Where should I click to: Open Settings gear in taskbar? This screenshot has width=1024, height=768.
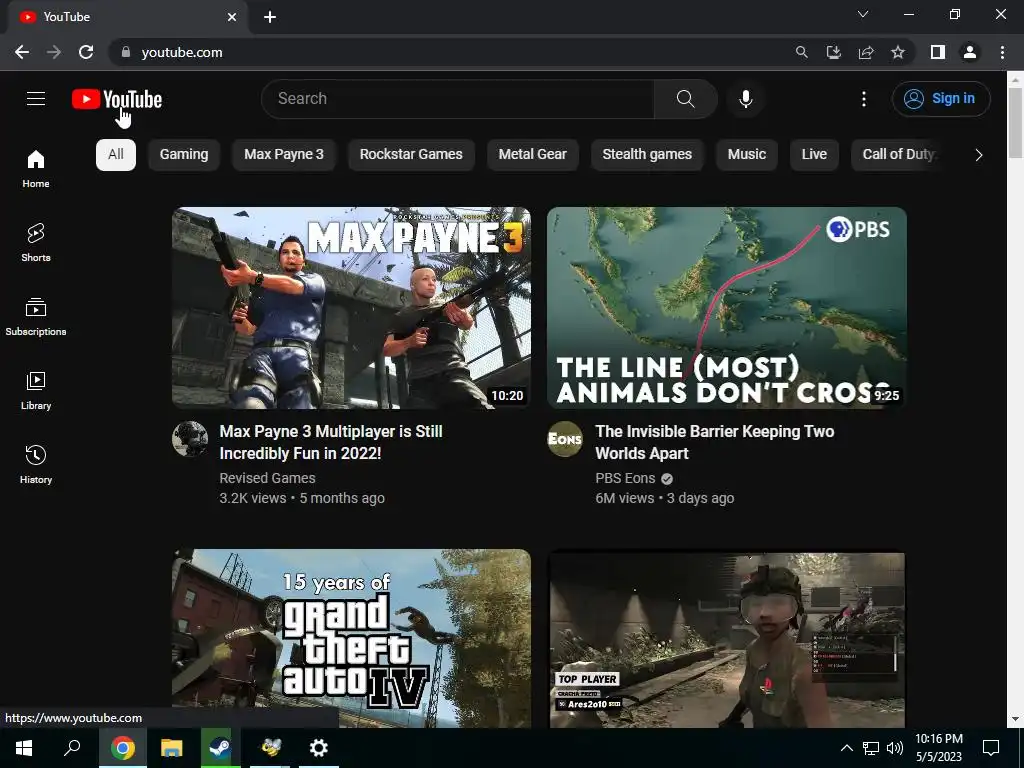coord(319,748)
